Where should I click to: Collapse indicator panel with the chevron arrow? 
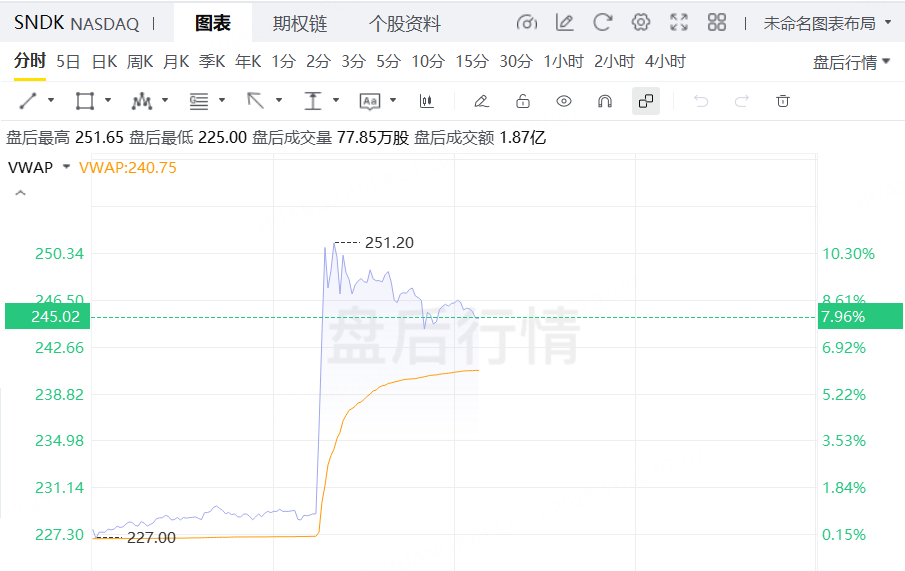[19, 193]
